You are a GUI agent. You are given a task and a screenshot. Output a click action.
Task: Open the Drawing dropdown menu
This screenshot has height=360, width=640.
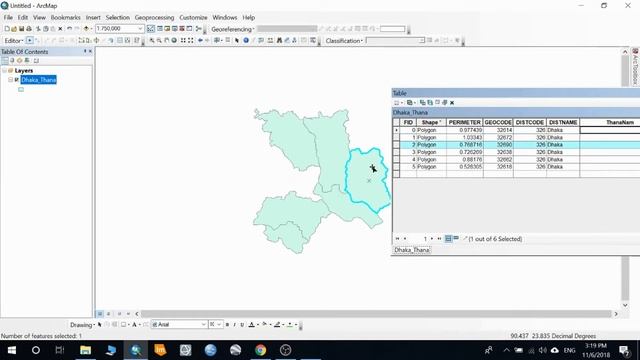coord(82,324)
